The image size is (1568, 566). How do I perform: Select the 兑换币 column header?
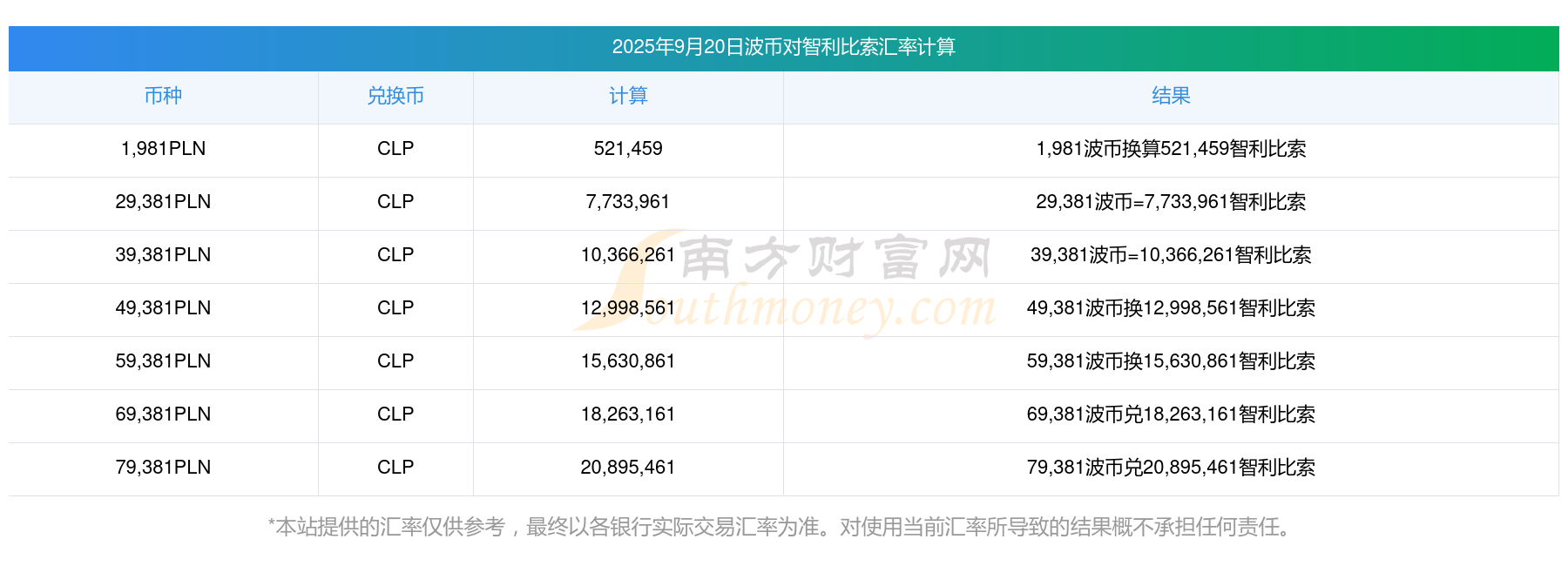click(x=395, y=97)
